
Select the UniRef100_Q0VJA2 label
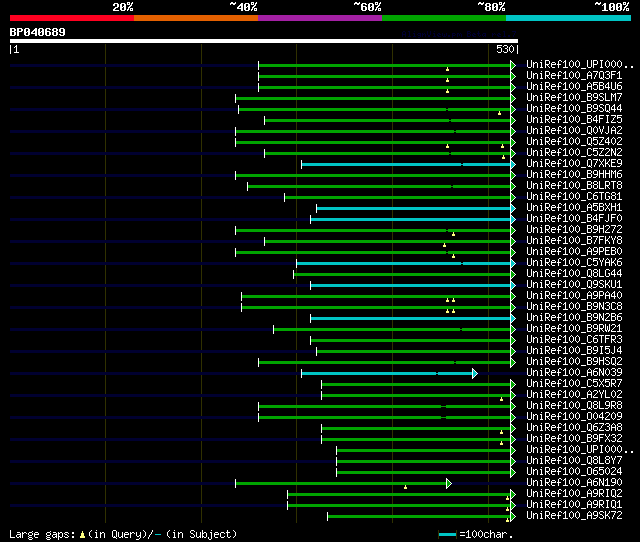pyautogui.click(x=574, y=131)
